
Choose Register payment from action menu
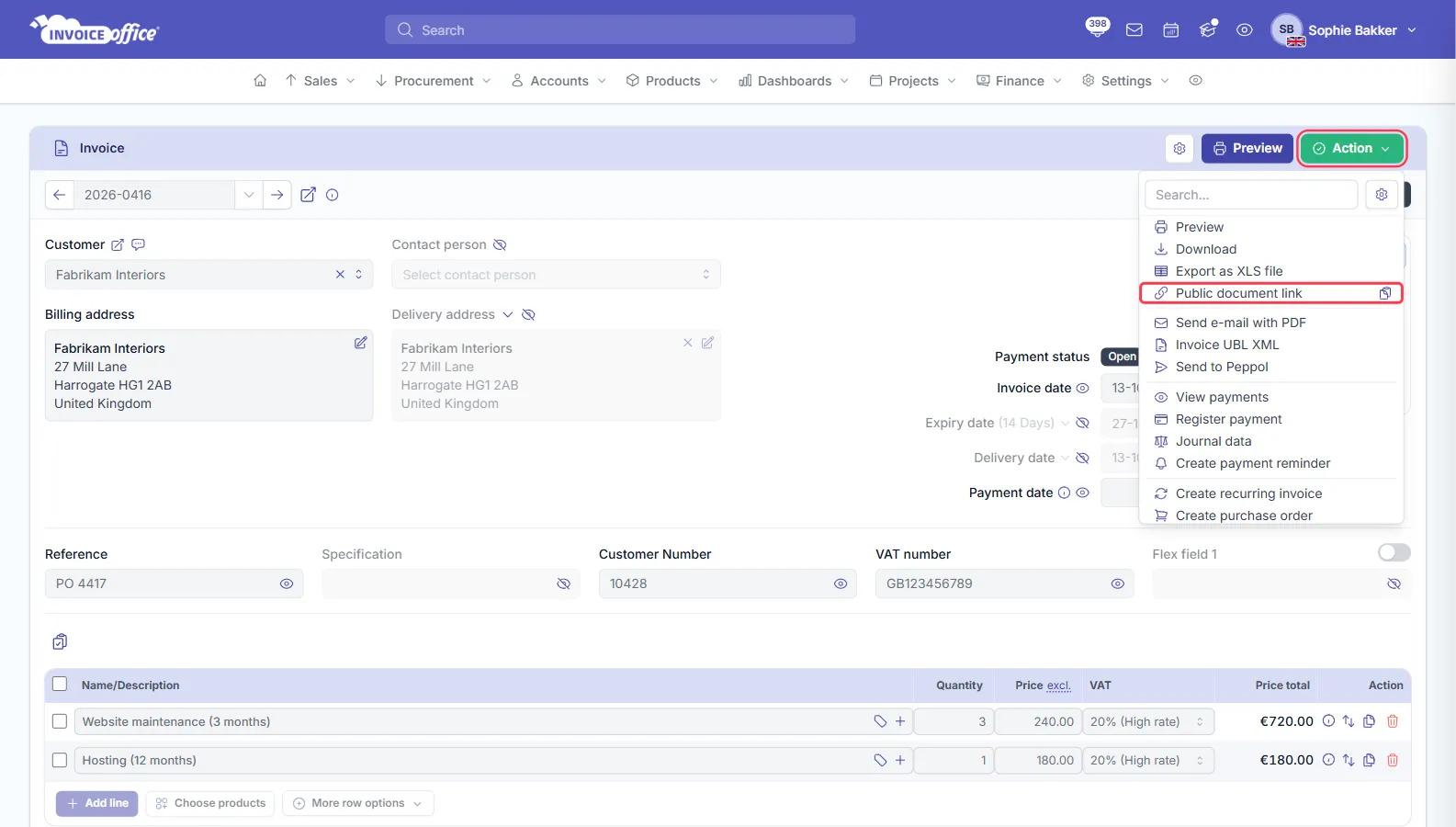click(x=1228, y=419)
